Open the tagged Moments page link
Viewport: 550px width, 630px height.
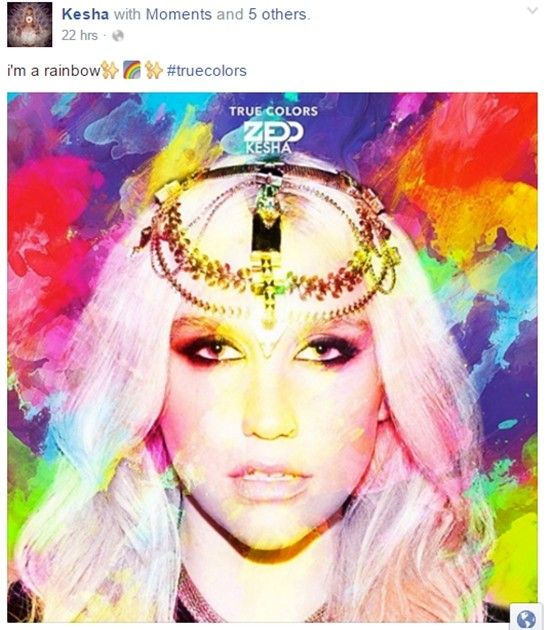pos(178,14)
